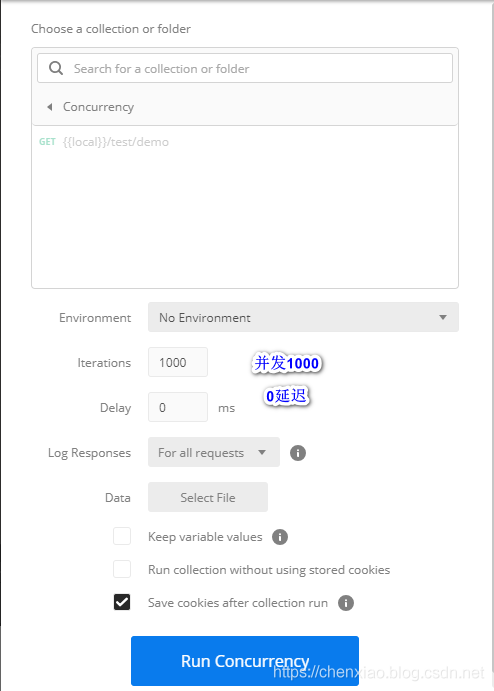This screenshot has height=691, width=494.
Task: Click info icon beside Keep variable values
Action: 280,537
